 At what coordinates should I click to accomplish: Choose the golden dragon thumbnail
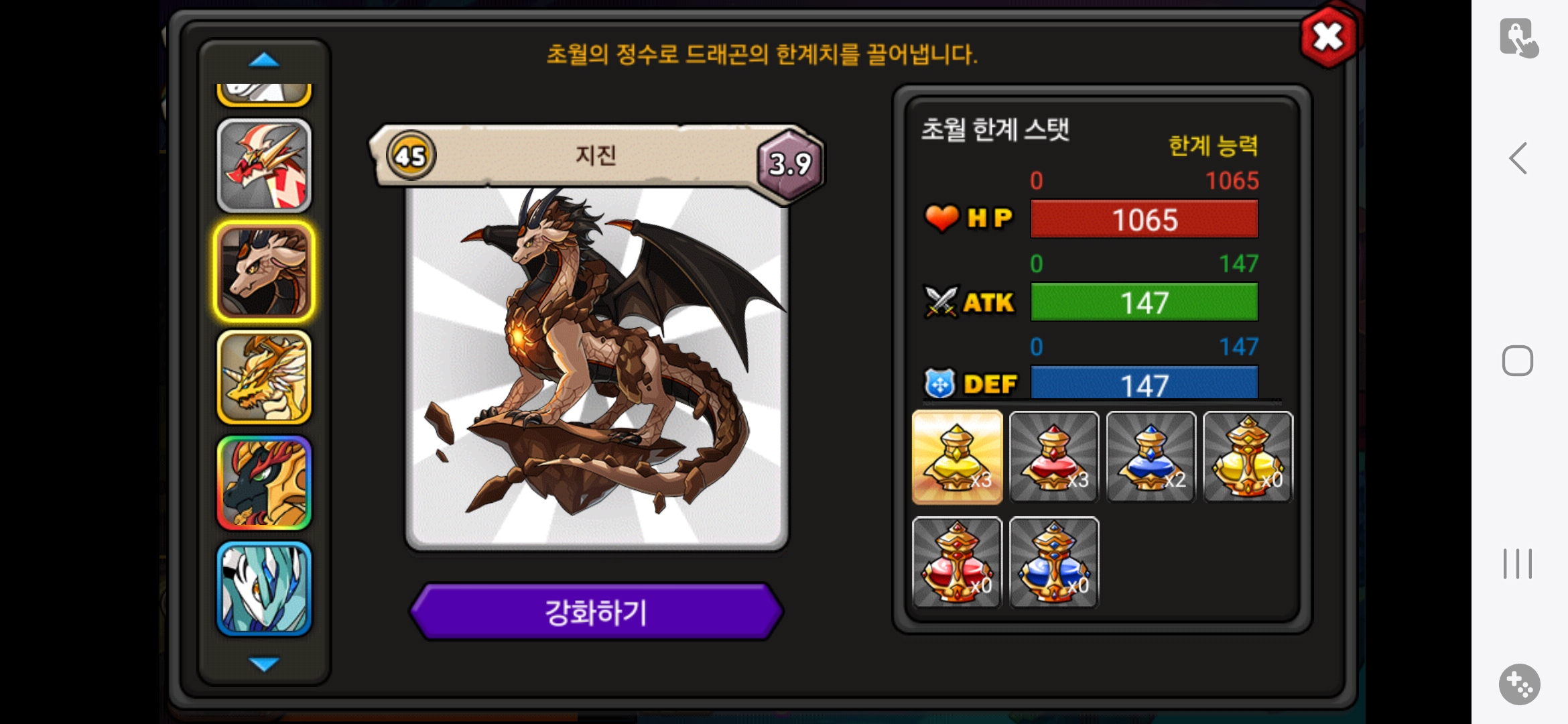264,377
